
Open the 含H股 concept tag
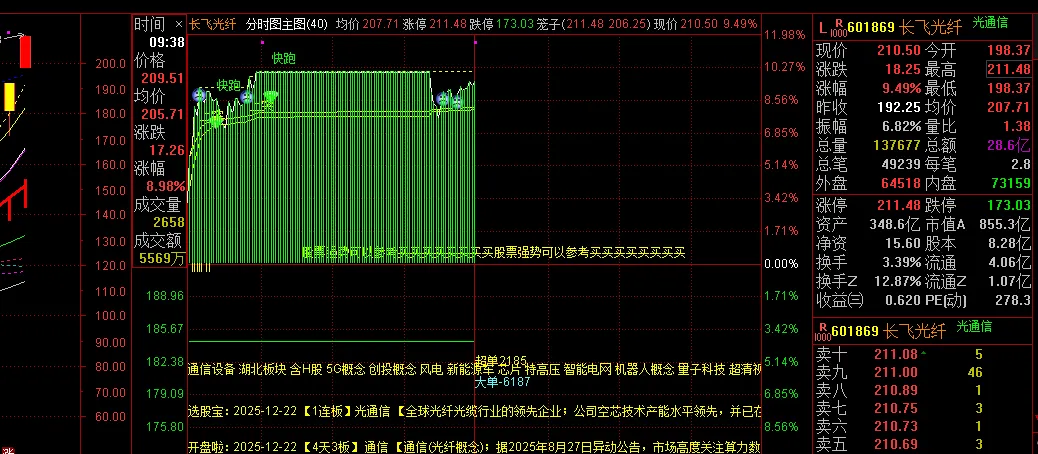306,369
